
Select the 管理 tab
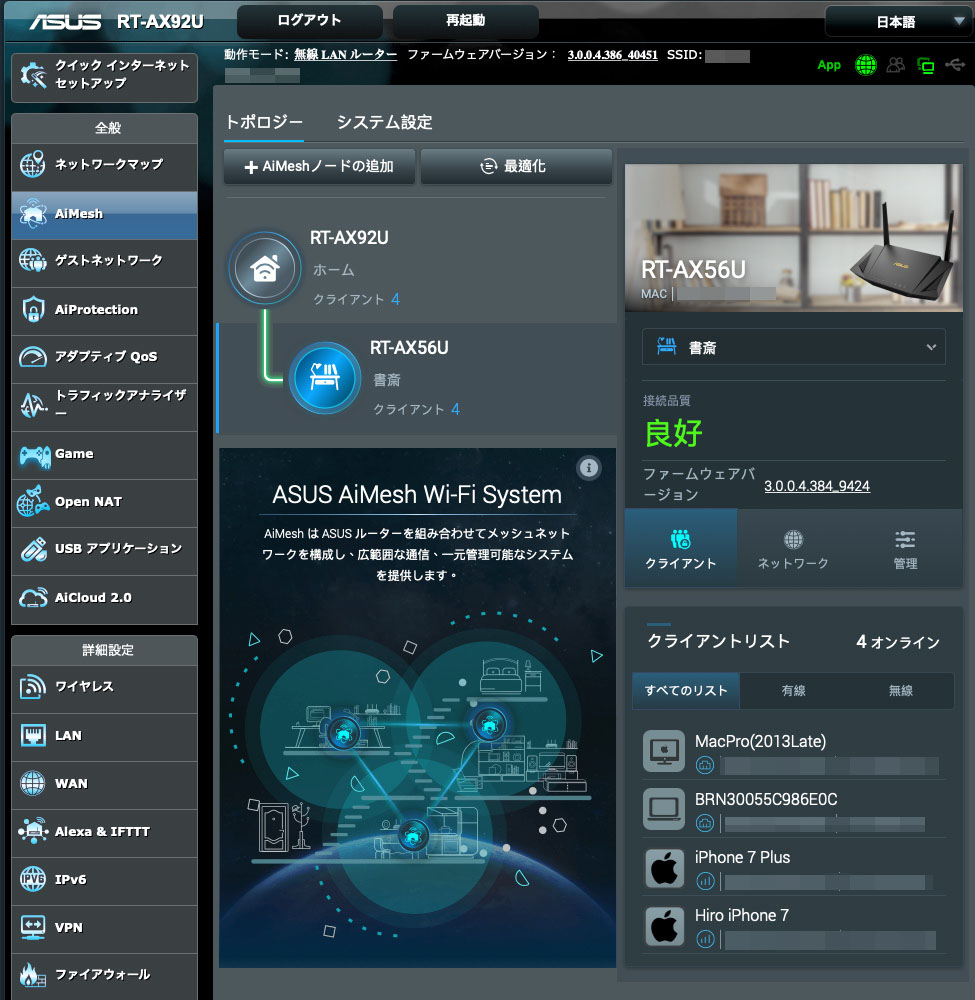point(905,548)
